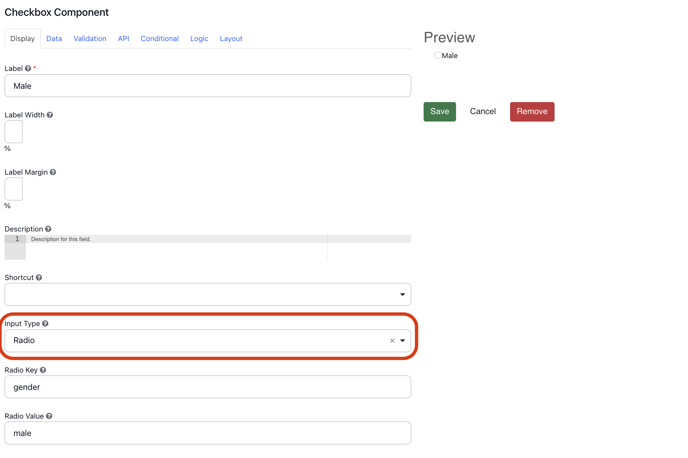Click the Label Margin help icon
Viewport: 688px width, 458px height.
53,172
